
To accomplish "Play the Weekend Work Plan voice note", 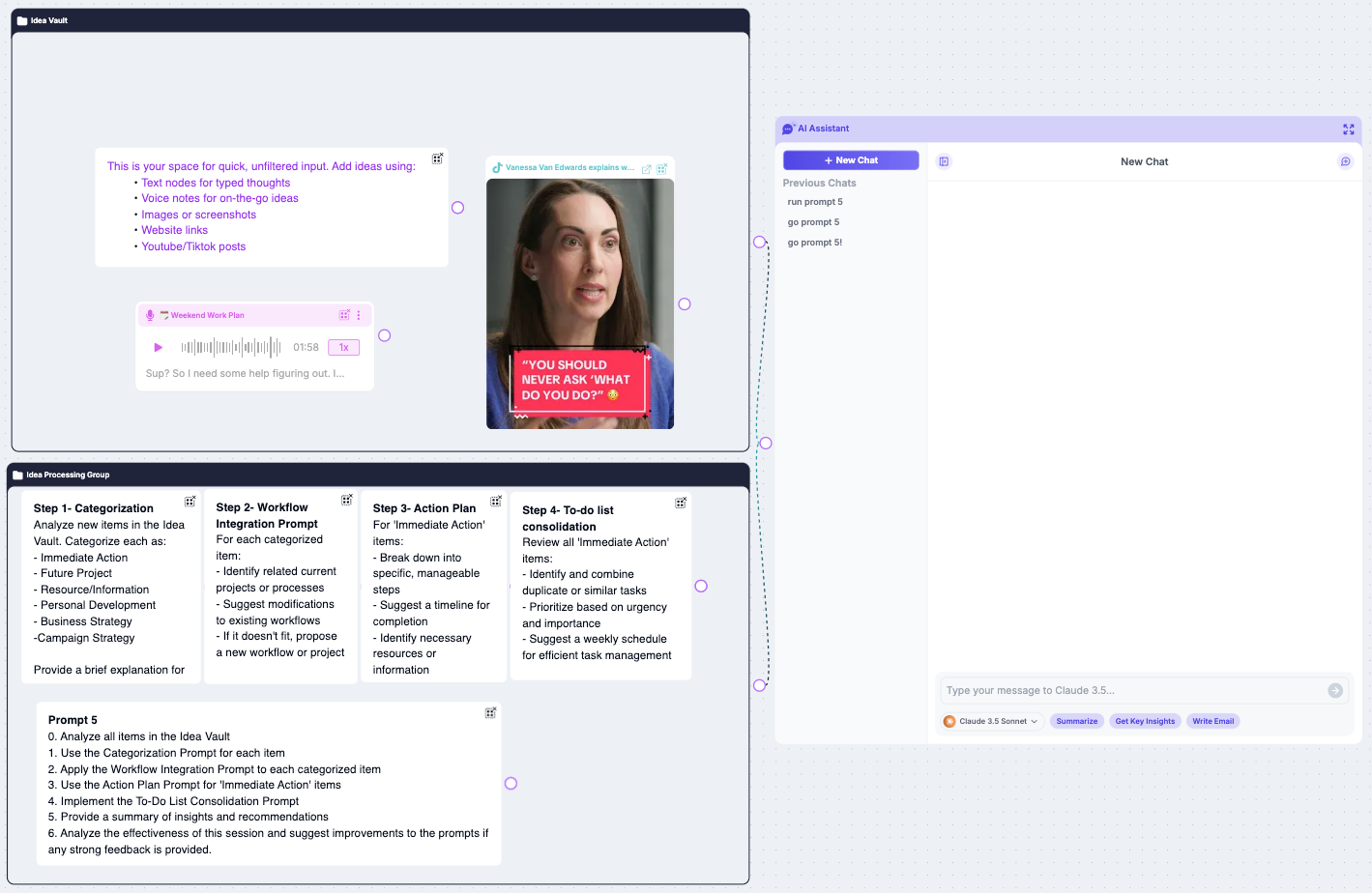I will coord(159,348).
